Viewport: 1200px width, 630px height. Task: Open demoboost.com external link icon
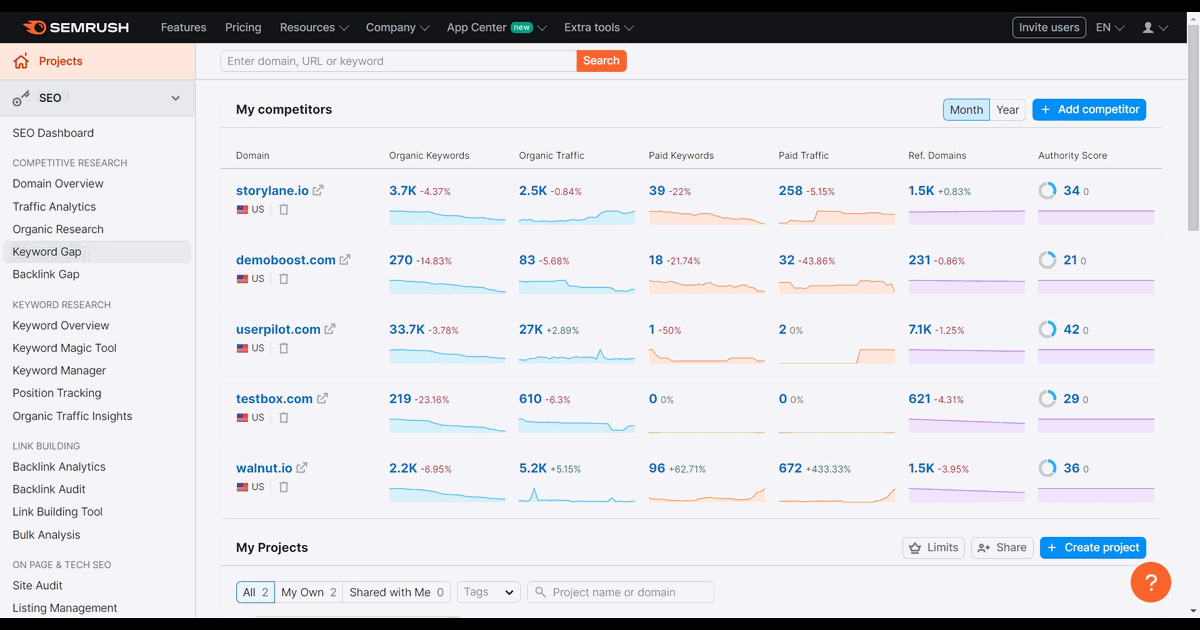point(345,260)
